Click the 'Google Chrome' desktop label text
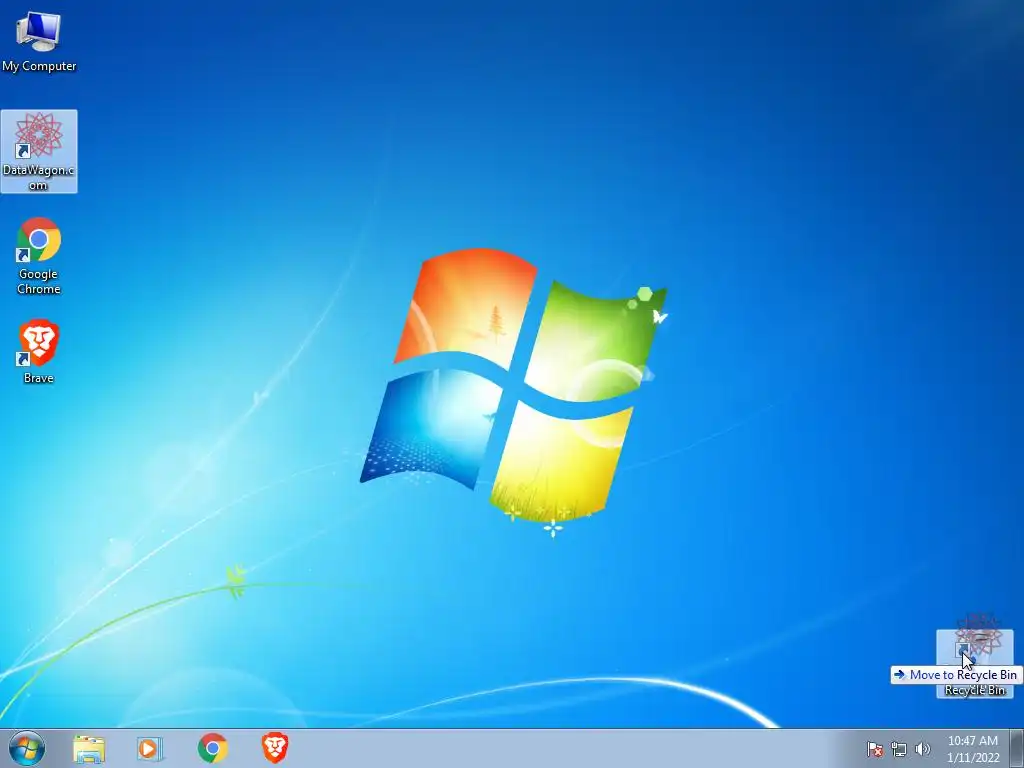 click(x=39, y=281)
